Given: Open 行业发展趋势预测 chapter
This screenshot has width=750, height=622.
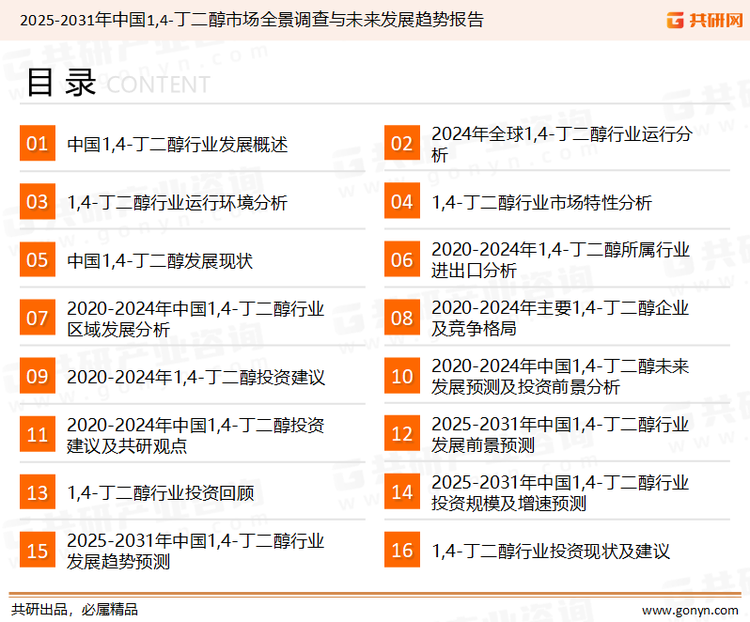Looking at the screenshot, I should tap(196, 551).
